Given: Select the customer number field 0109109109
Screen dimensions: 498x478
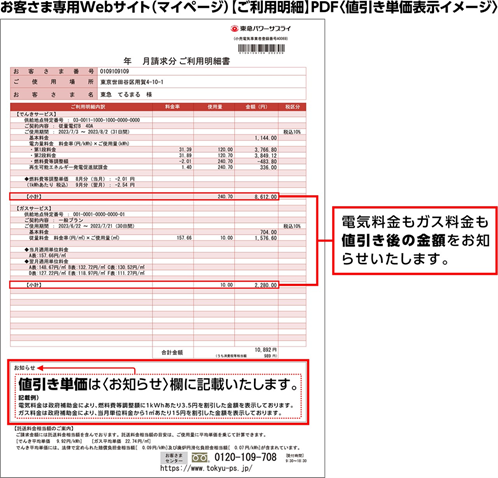Looking at the screenshot, I should click(202, 71).
